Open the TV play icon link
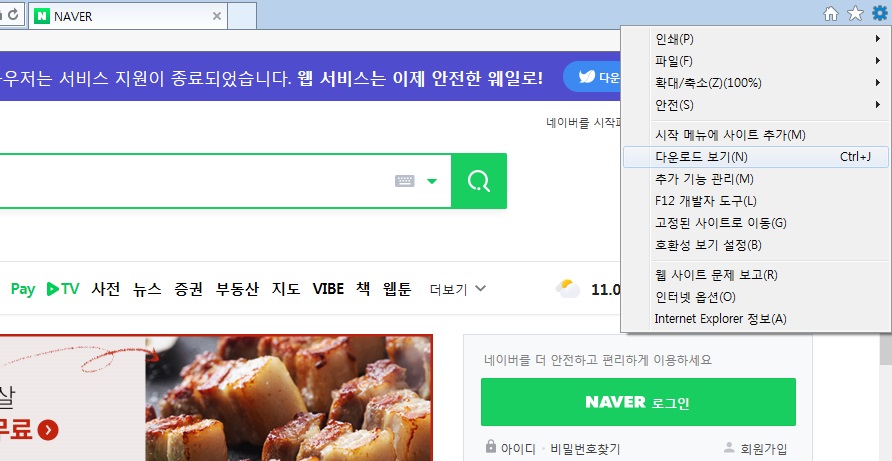Screen dimensions: 892x461 (63, 289)
